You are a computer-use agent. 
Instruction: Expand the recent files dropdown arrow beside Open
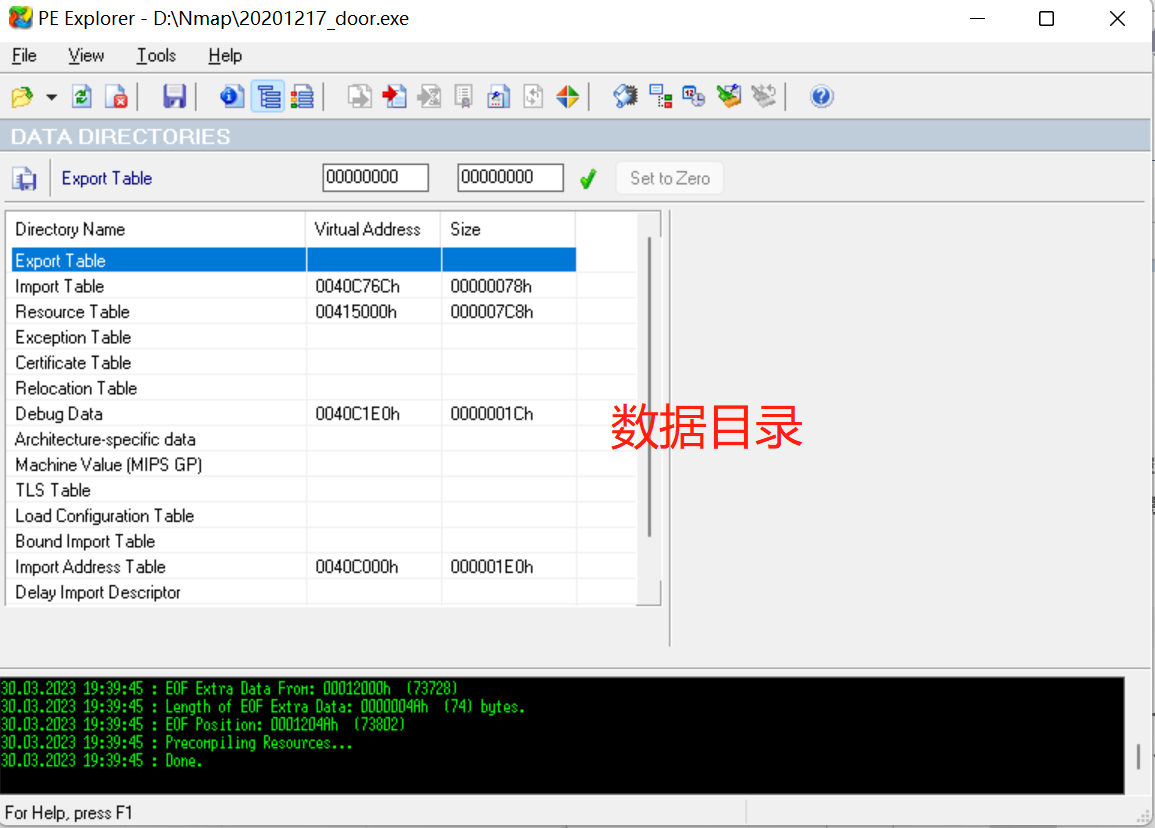[51, 97]
